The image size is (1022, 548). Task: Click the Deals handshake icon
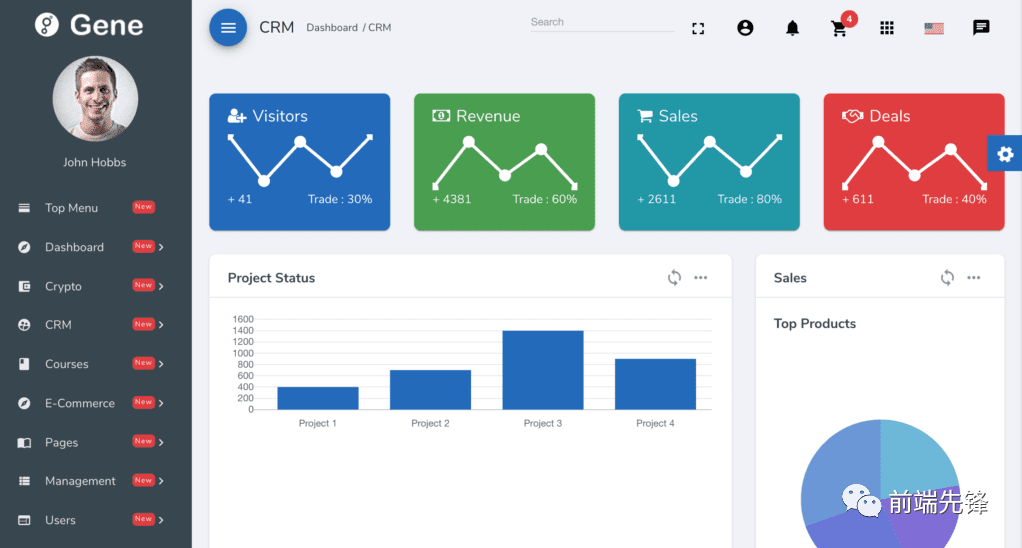[x=853, y=116]
